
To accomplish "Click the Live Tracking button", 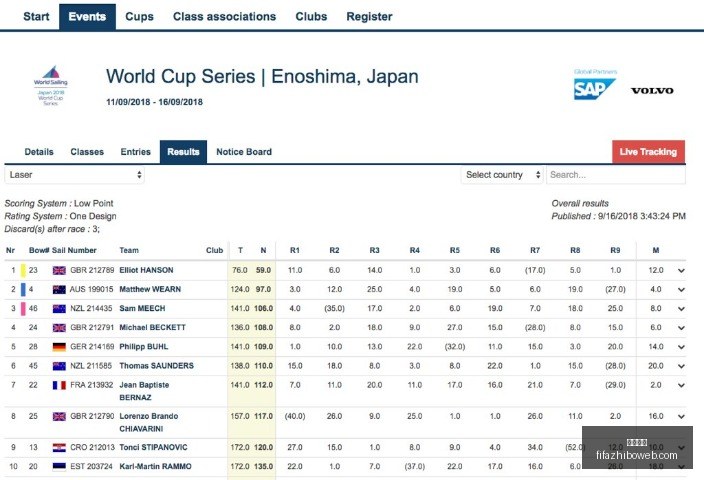I will [x=648, y=152].
